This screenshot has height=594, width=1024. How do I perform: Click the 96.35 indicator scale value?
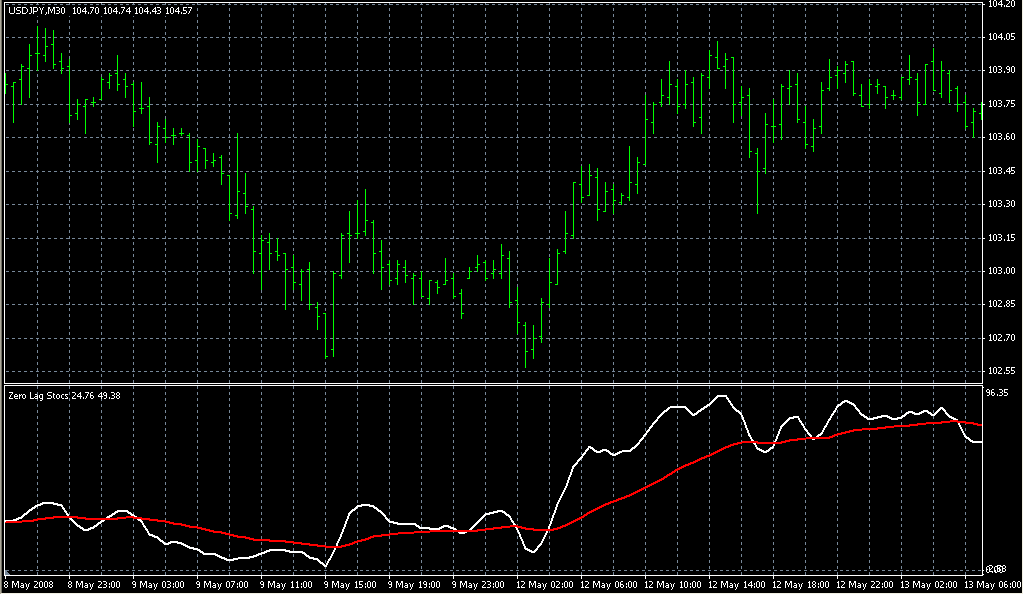click(x=997, y=393)
